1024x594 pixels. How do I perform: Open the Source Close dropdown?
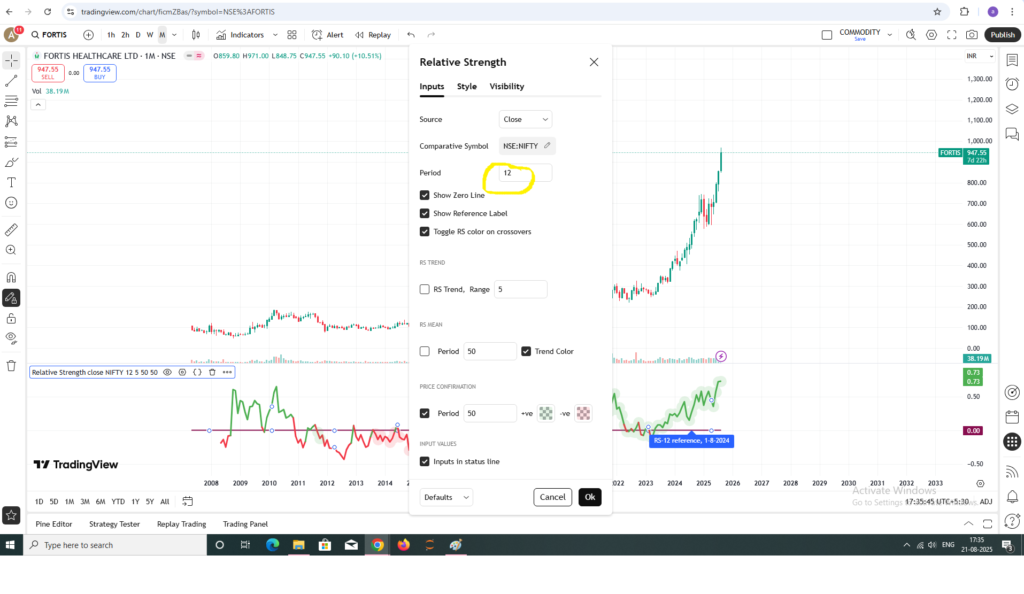point(526,119)
